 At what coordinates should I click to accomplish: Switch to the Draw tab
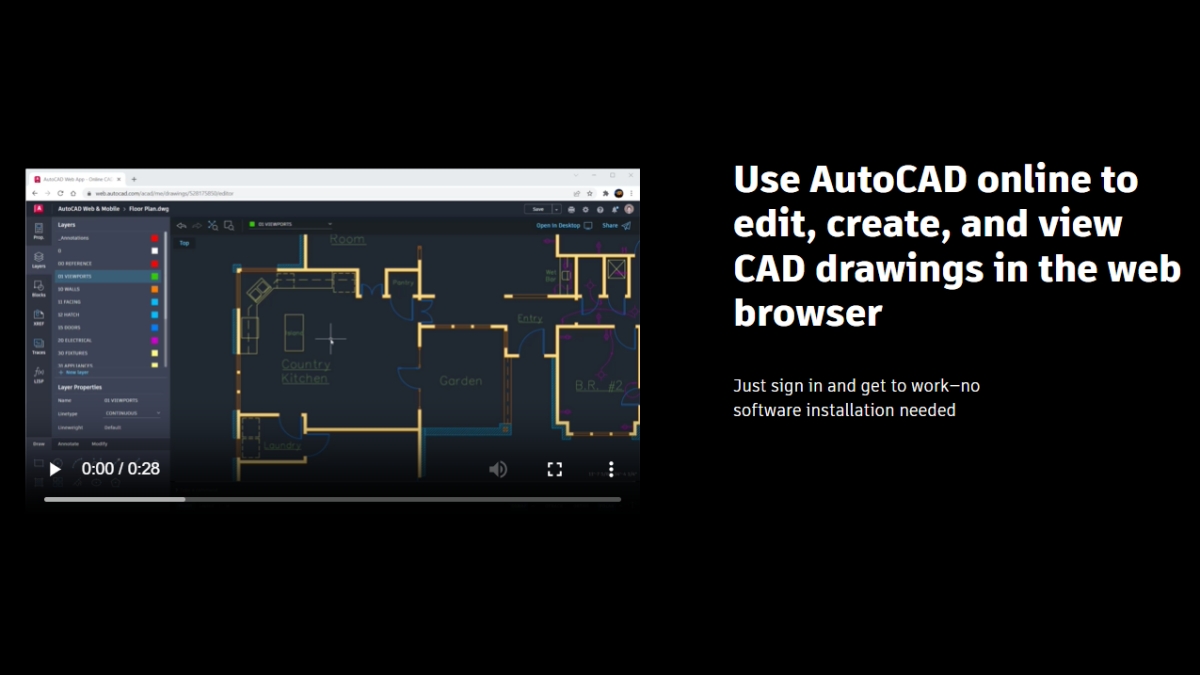(38, 443)
